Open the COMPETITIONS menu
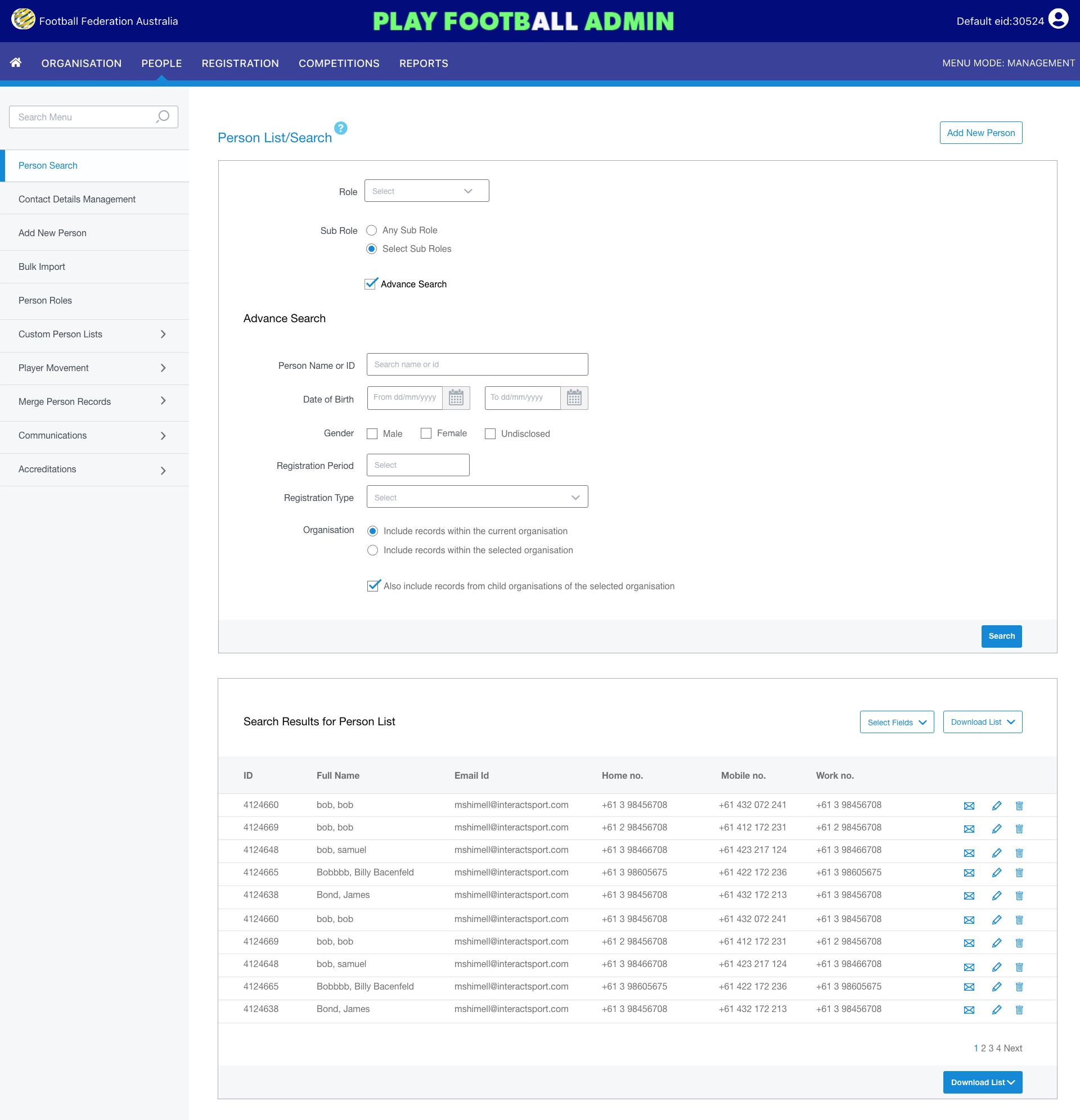This screenshot has height=1120, width=1080. coord(339,64)
